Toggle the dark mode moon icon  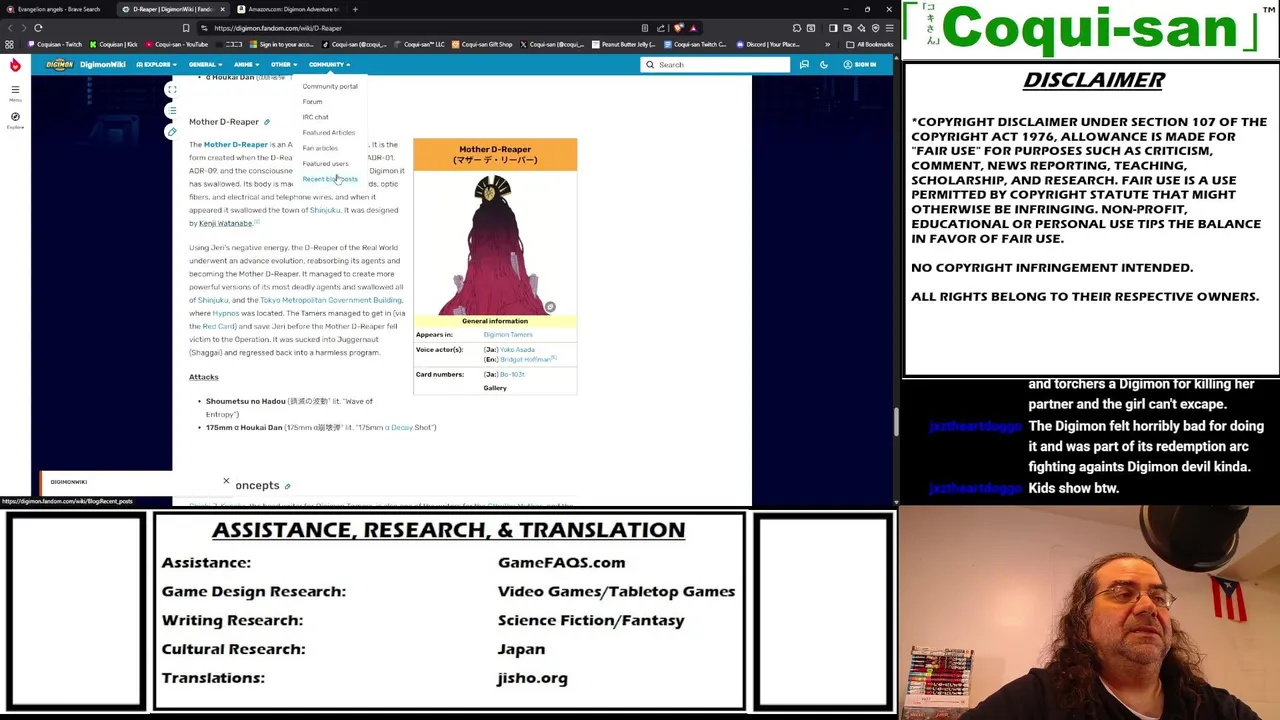824,64
